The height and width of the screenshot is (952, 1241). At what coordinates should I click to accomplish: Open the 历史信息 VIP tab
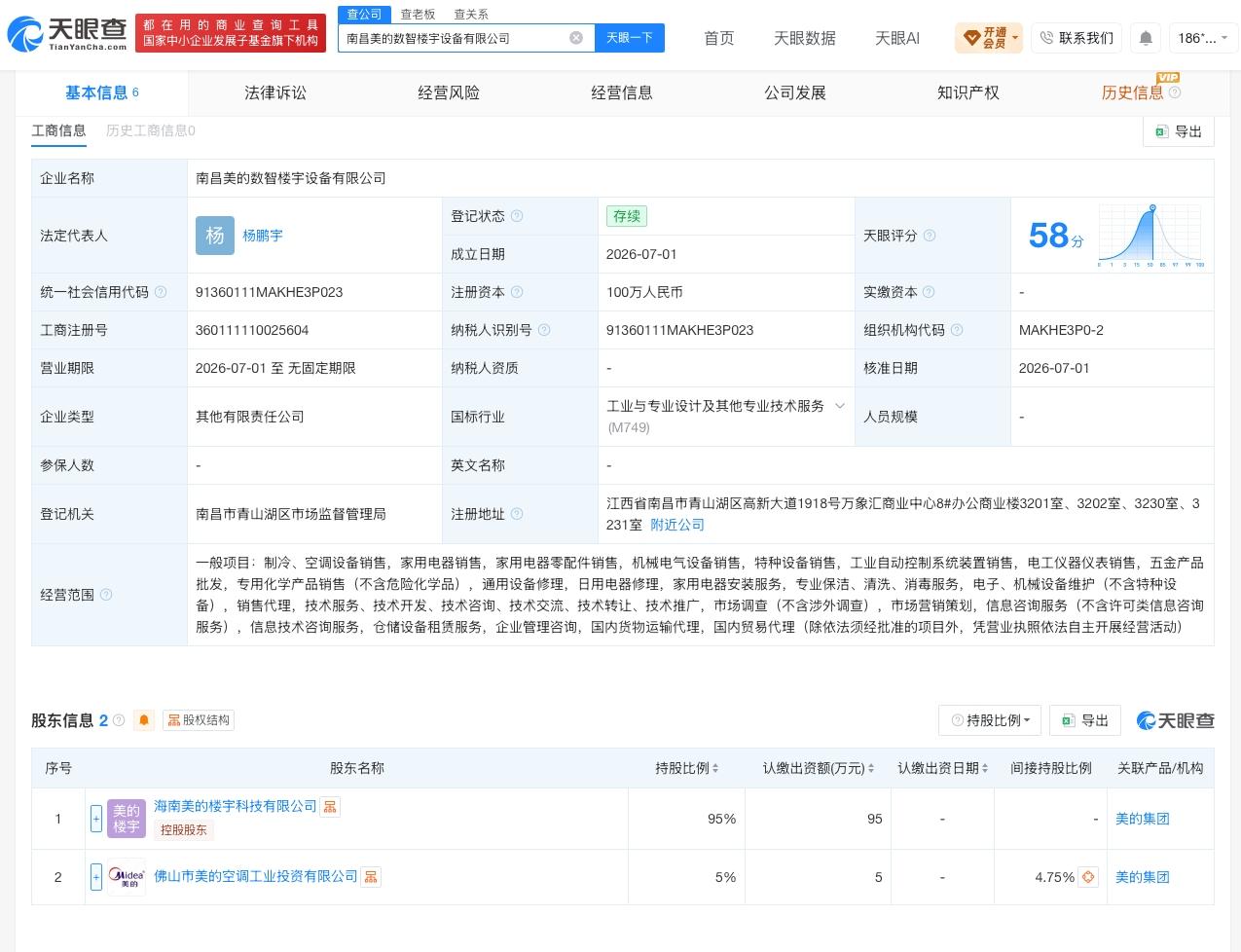(x=1133, y=92)
